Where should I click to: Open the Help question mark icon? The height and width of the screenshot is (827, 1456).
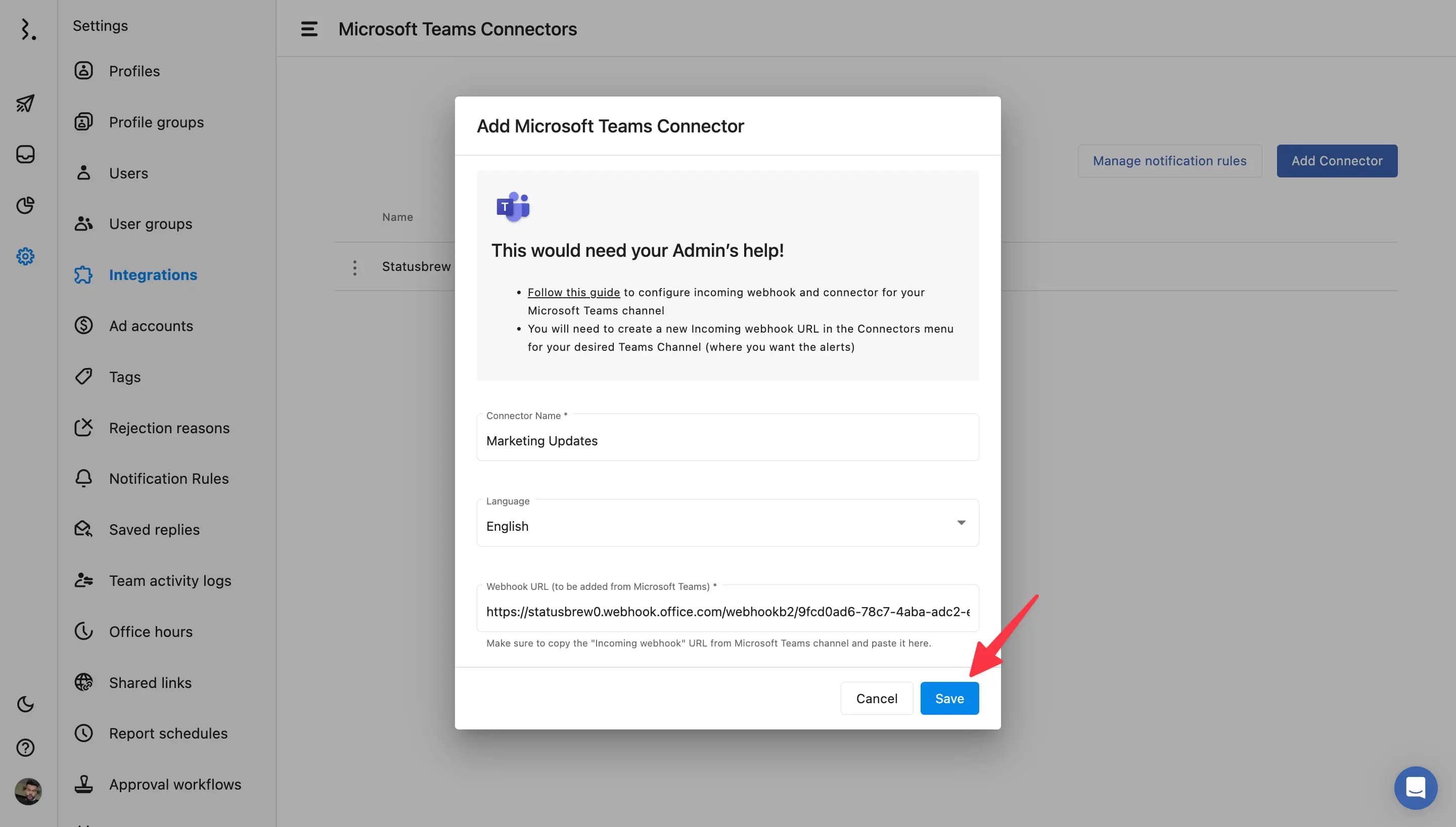pos(25,748)
